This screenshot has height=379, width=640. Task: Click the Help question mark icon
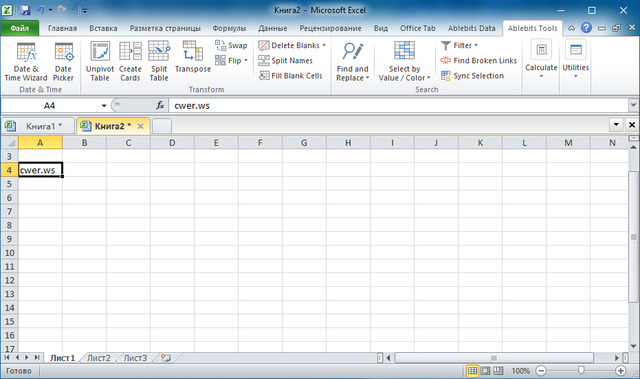[586, 28]
